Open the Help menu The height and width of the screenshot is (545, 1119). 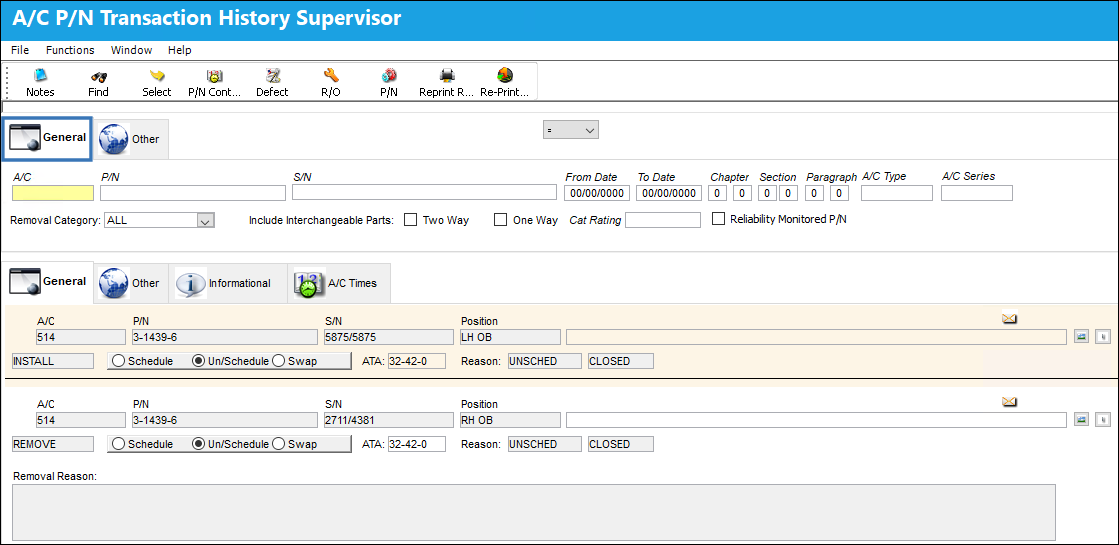(x=180, y=50)
